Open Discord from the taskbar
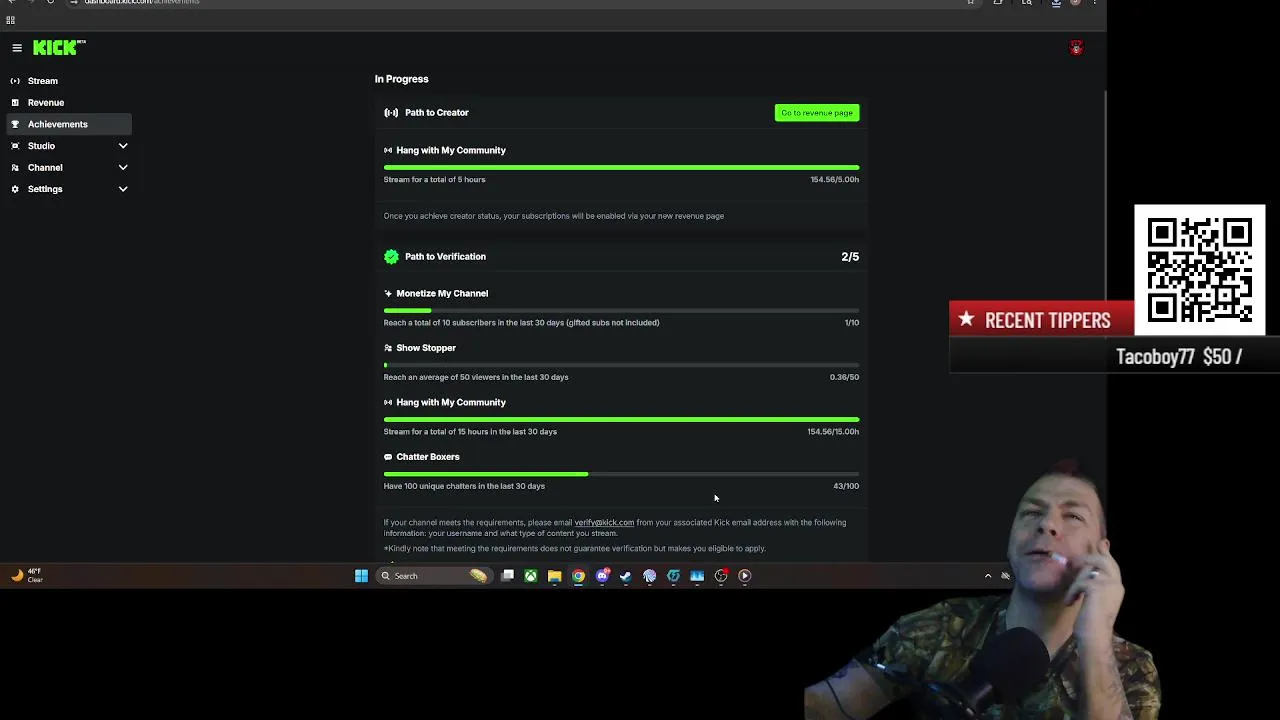This screenshot has width=1280, height=720. pyautogui.click(x=602, y=576)
